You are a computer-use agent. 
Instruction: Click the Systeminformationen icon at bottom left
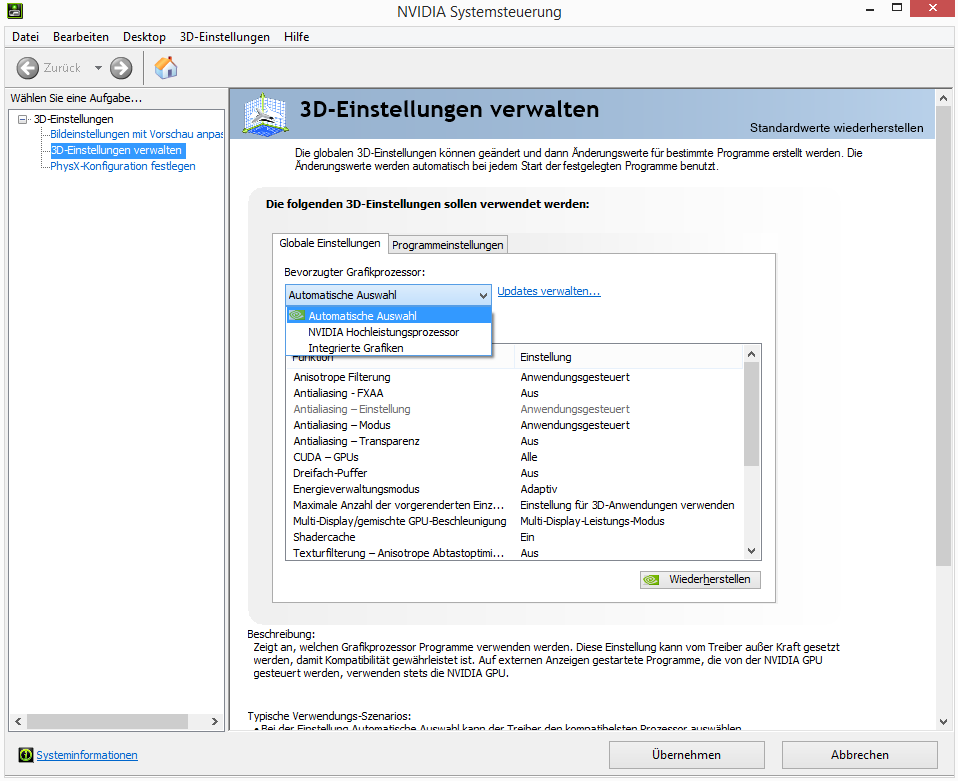[x=26, y=755]
